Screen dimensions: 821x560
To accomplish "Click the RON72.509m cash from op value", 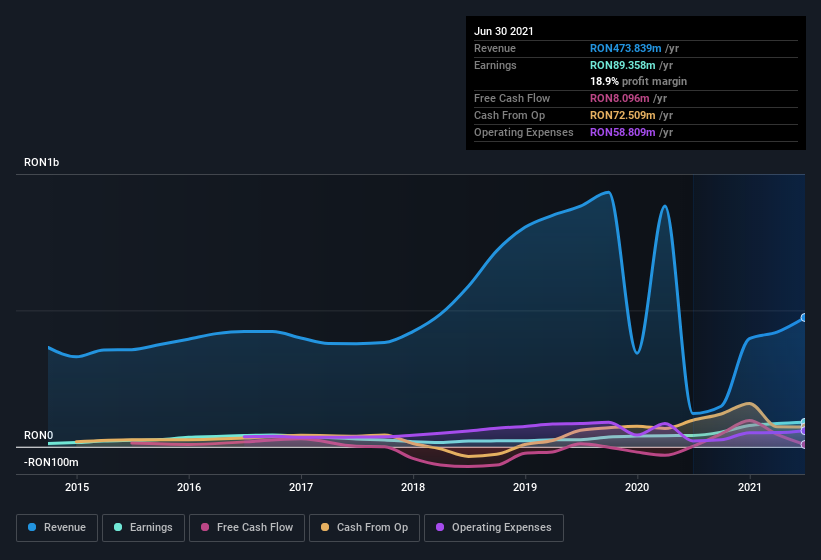I will tap(623, 115).
